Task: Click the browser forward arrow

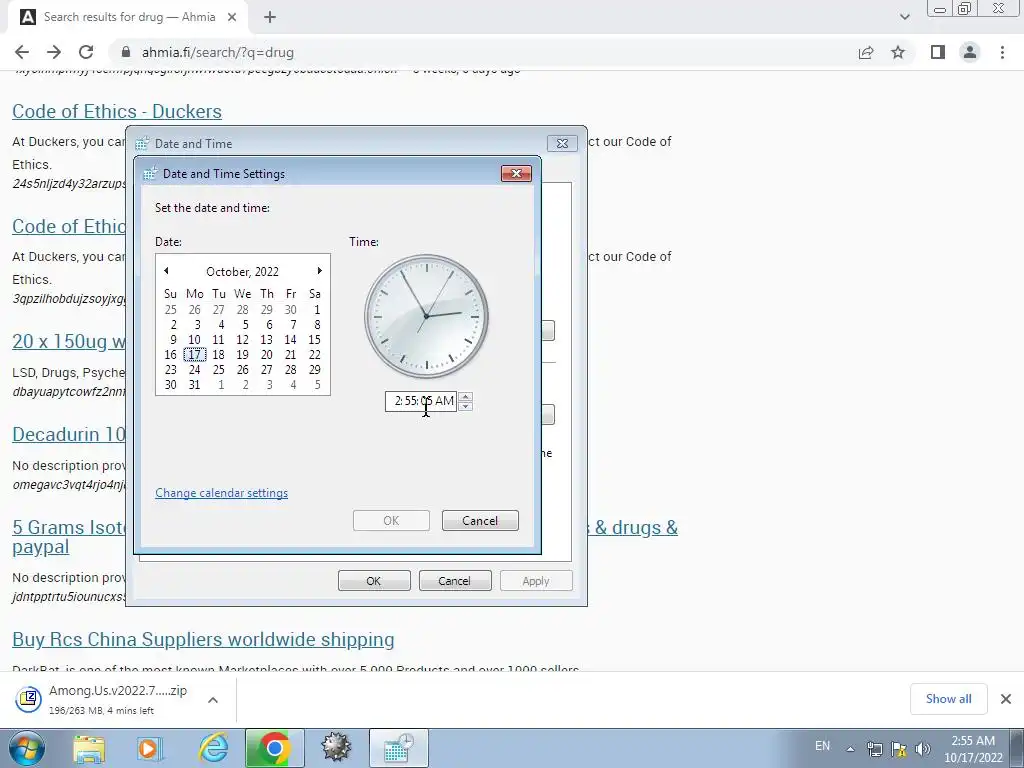Action: (54, 52)
